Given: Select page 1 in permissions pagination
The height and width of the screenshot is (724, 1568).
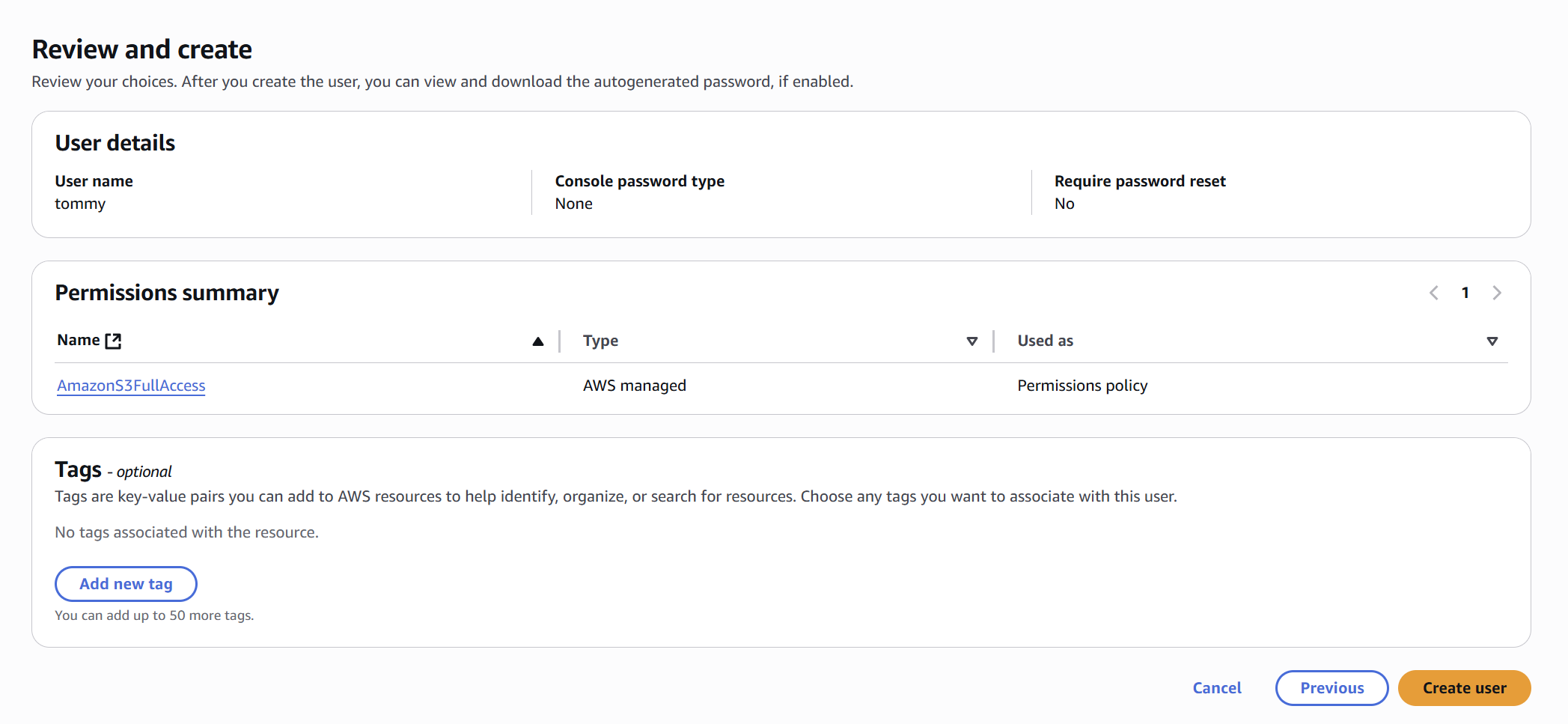Looking at the screenshot, I should (1465, 293).
